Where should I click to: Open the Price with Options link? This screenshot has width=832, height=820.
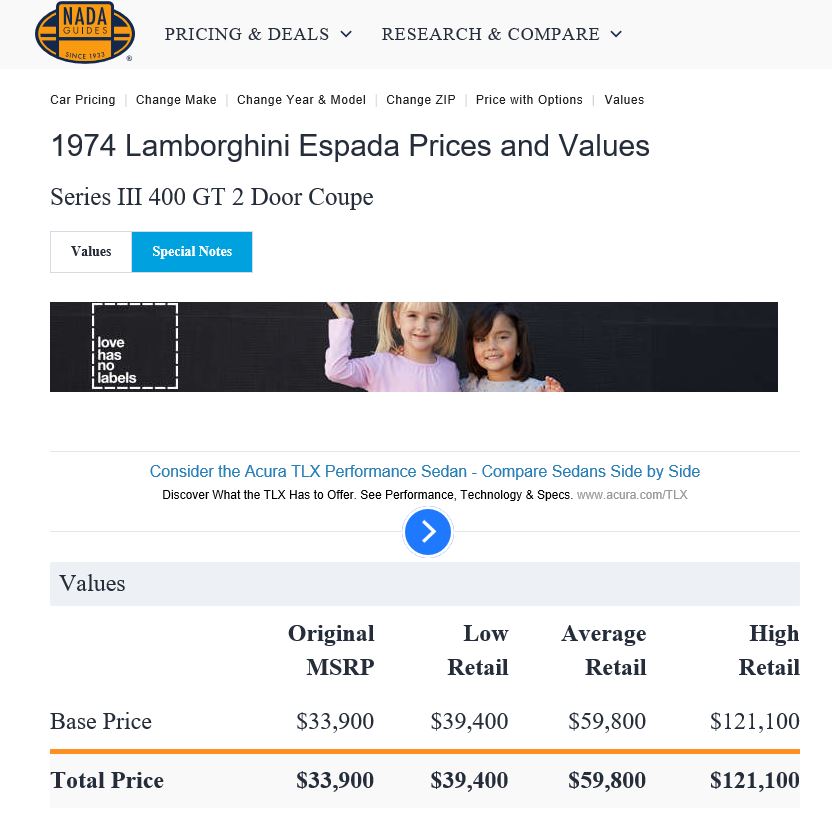pos(529,100)
